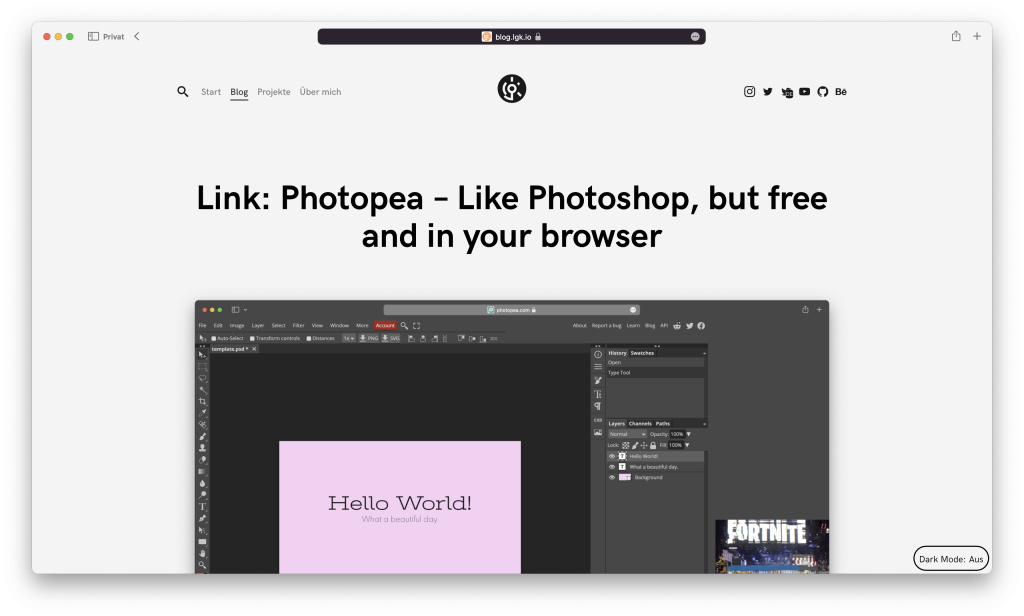Screen dimensions: 1024x616
Task: Click the page options ellipsis in the address bar
Action: (x=695, y=37)
